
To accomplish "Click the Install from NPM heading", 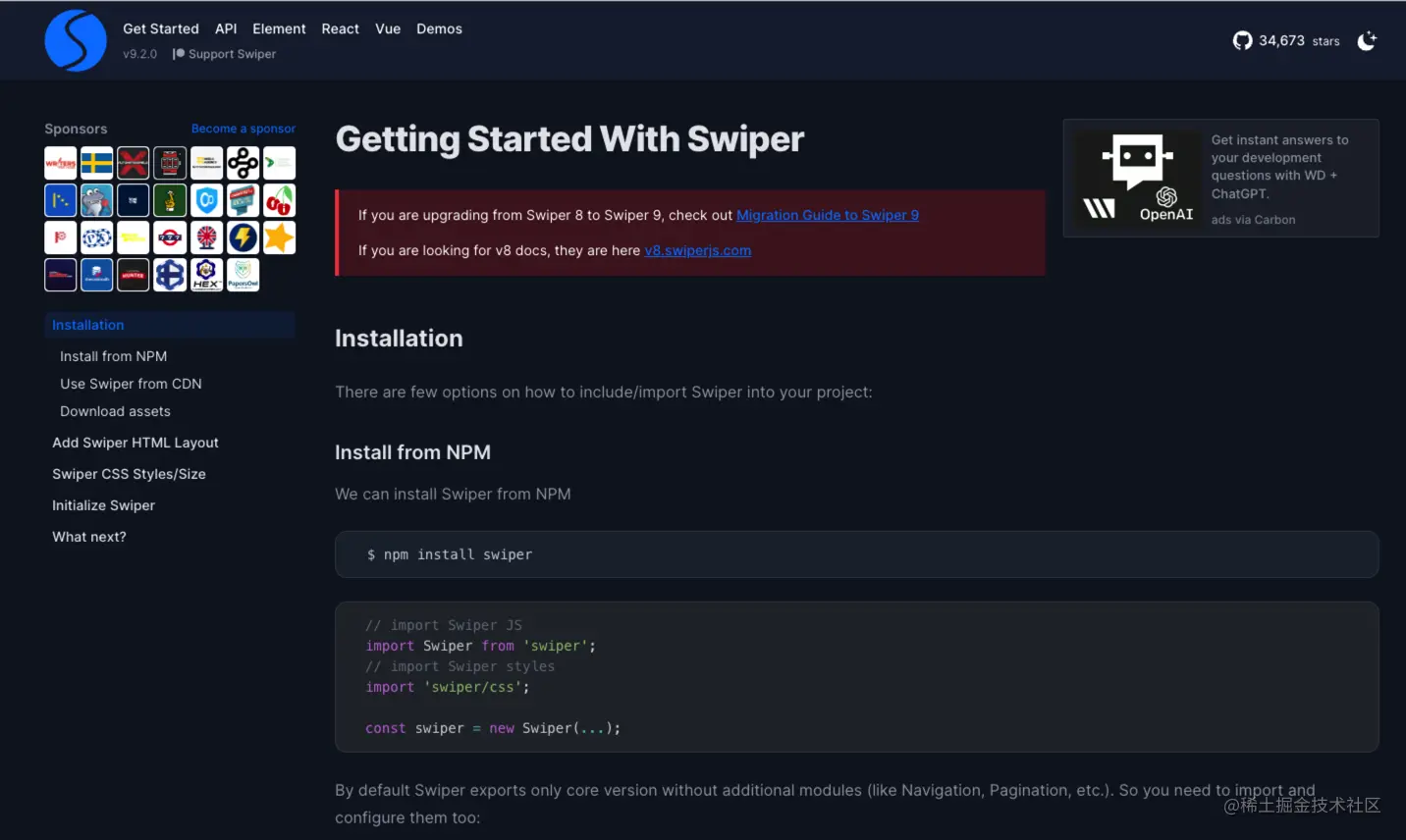I will 412,452.
